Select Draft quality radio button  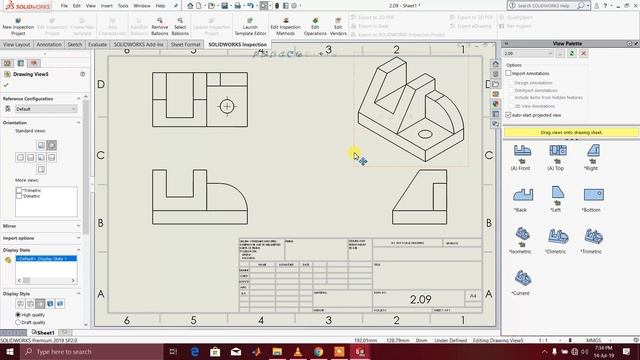pyautogui.click(x=18, y=322)
